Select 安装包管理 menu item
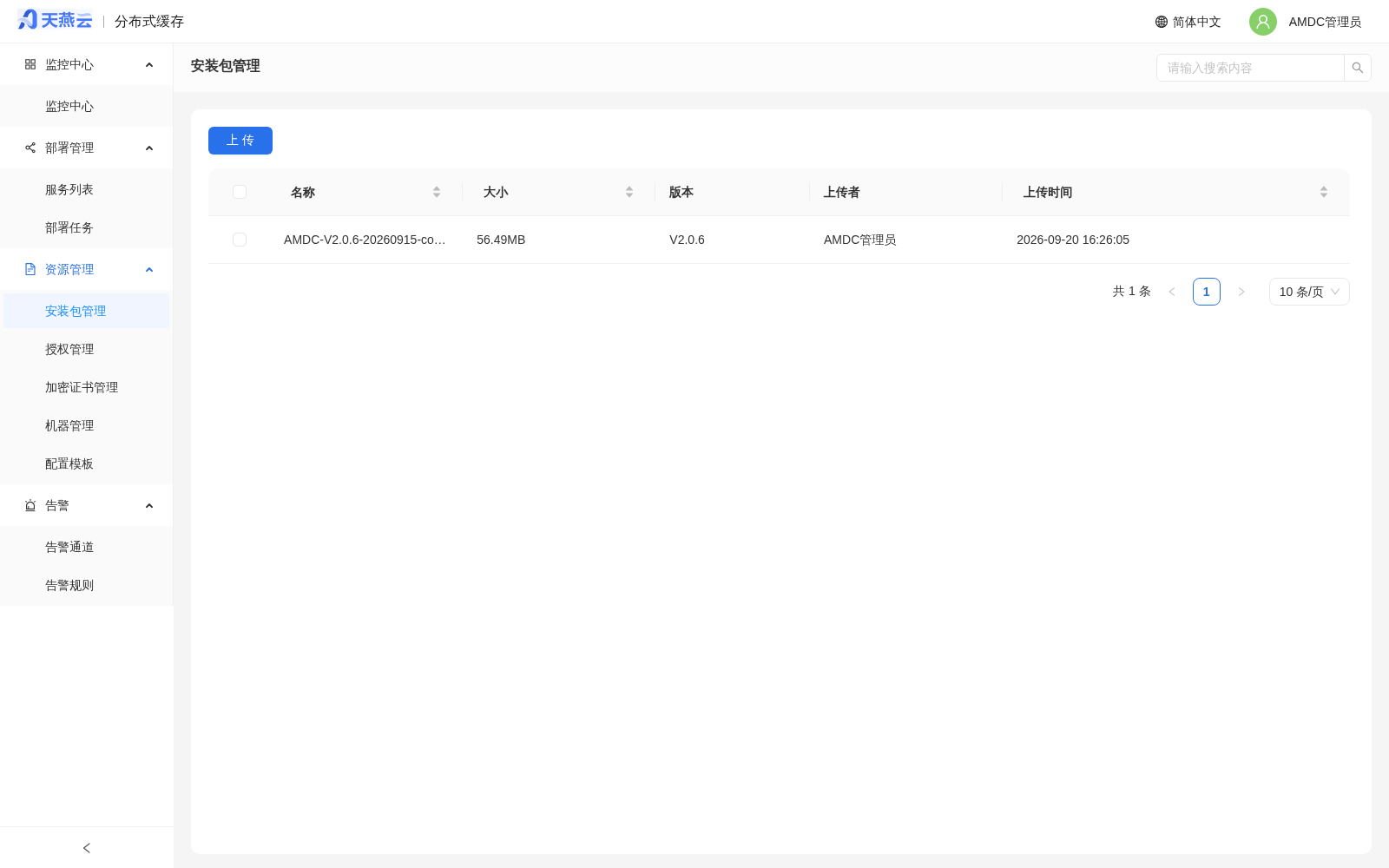The height and width of the screenshot is (868, 1389). (x=87, y=311)
